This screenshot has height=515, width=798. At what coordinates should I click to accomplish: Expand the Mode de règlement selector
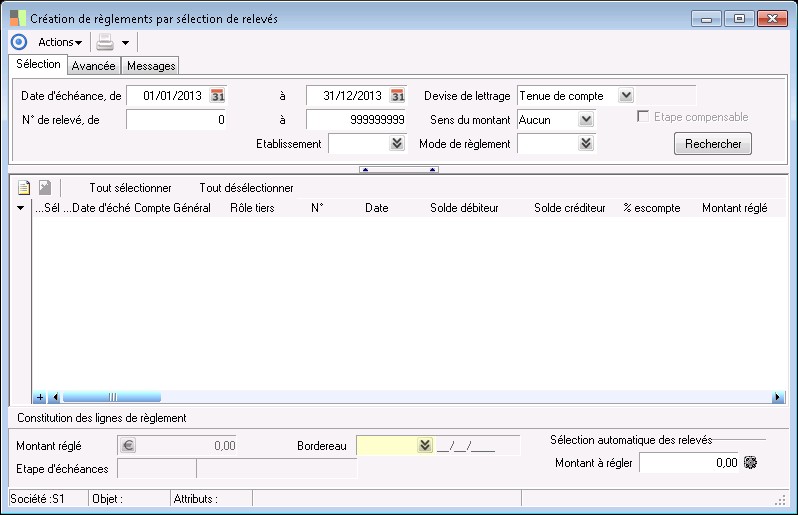[x=586, y=144]
